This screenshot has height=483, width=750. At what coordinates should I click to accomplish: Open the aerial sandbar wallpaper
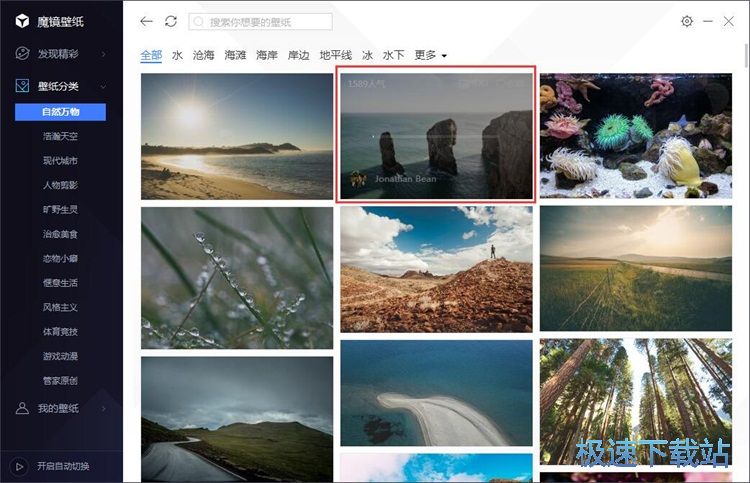pyautogui.click(x=436, y=393)
